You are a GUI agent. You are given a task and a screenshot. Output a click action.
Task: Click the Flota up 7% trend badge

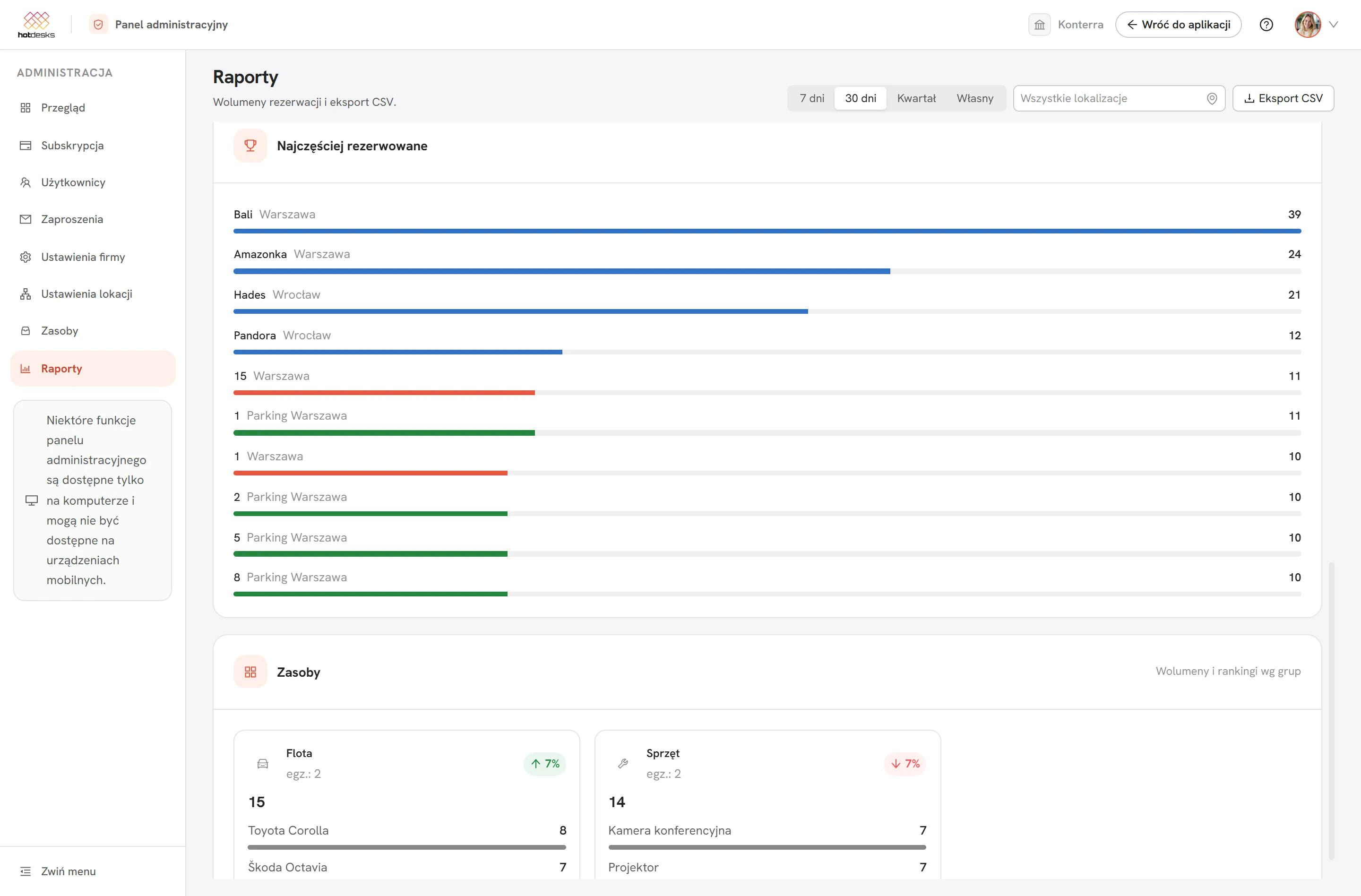click(544, 763)
